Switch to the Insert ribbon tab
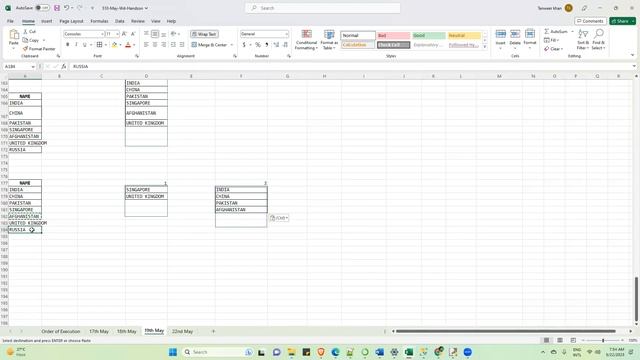The width and height of the screenshot is (640, 360). click(x=47, y=21)
